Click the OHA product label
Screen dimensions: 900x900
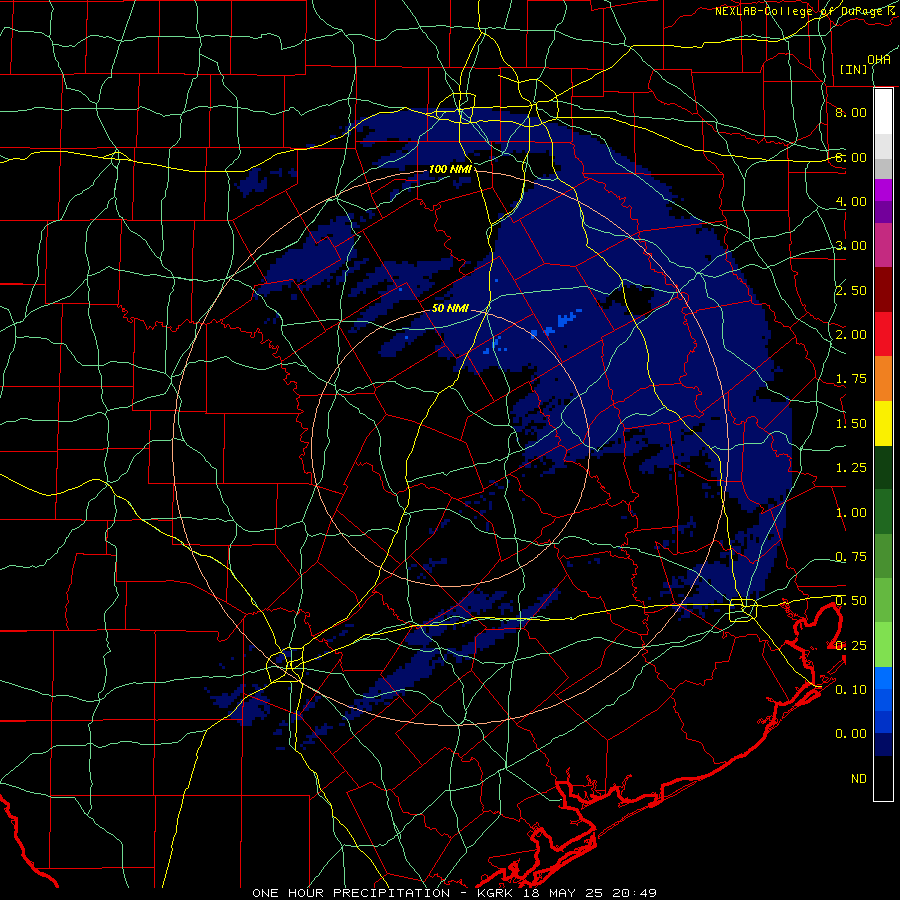click(879, 60)
